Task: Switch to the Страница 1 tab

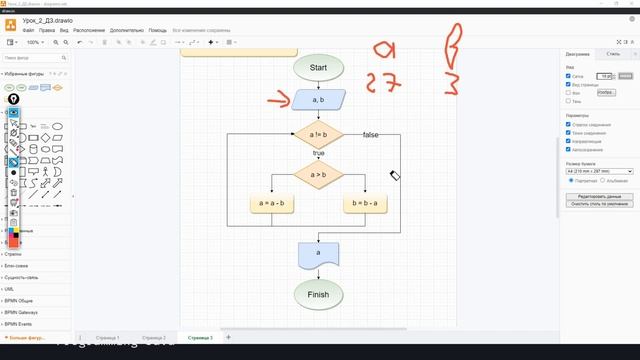Action: pyautogui.click(x=107, y=338)
